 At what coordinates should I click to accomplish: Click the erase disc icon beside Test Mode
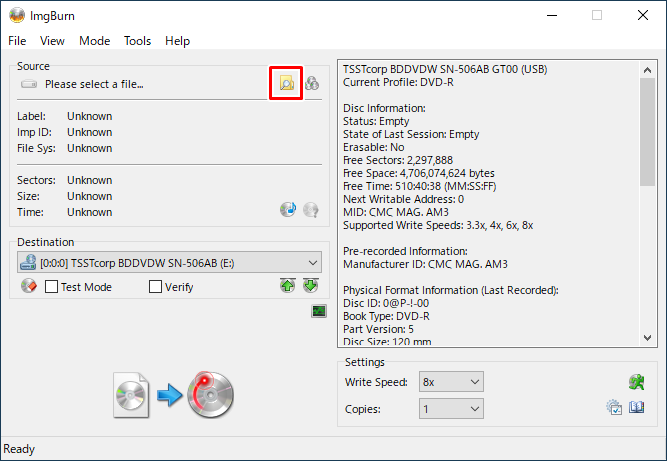28,287
